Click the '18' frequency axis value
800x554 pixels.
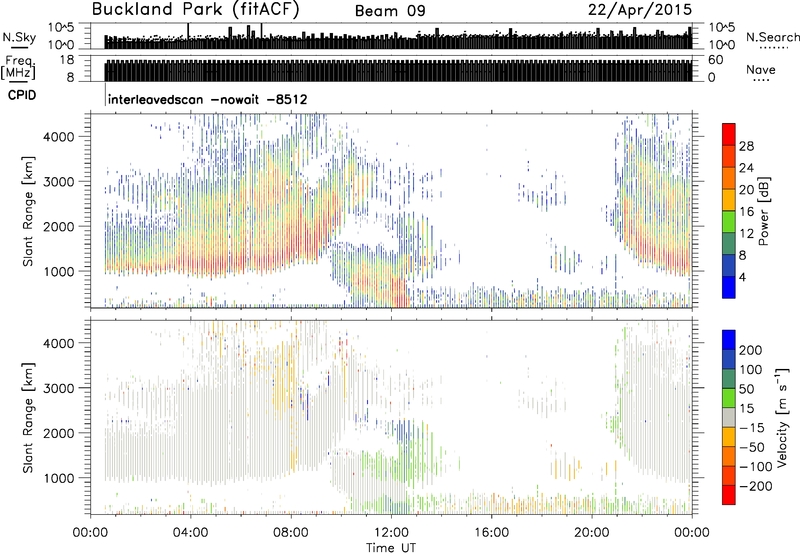tap(66, 60)
